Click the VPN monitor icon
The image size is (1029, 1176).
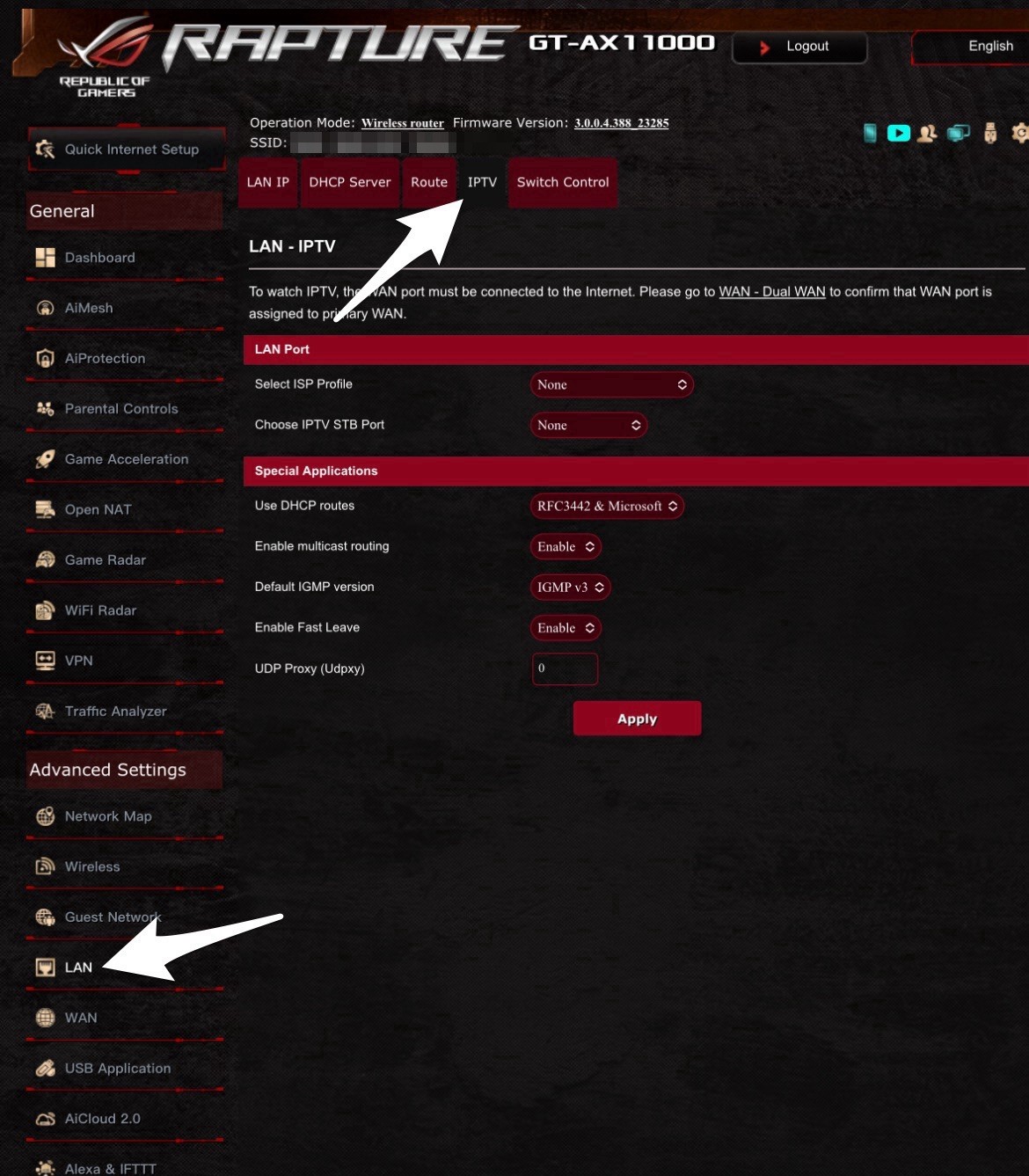(45, 661)
